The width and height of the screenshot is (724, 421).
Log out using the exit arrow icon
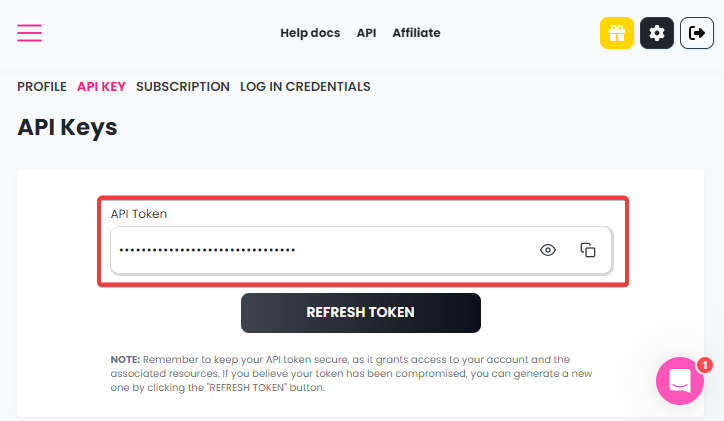697,33
